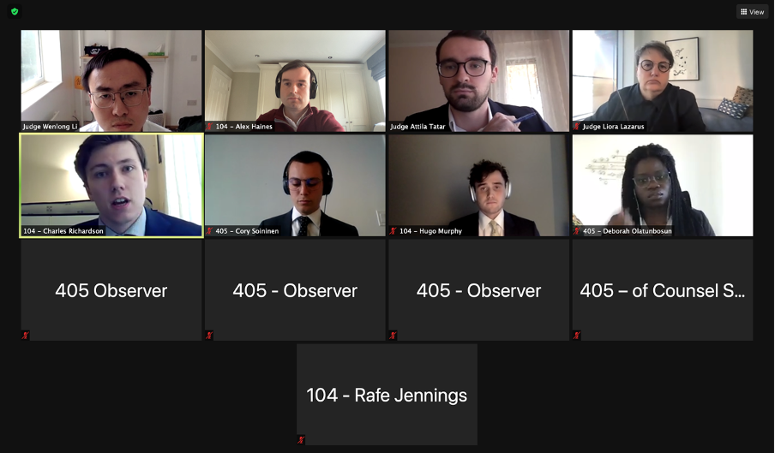This screenshot has height=454, width=776.
Task: Click muted mic icon on Alex Haines
Action: (209, 127)
